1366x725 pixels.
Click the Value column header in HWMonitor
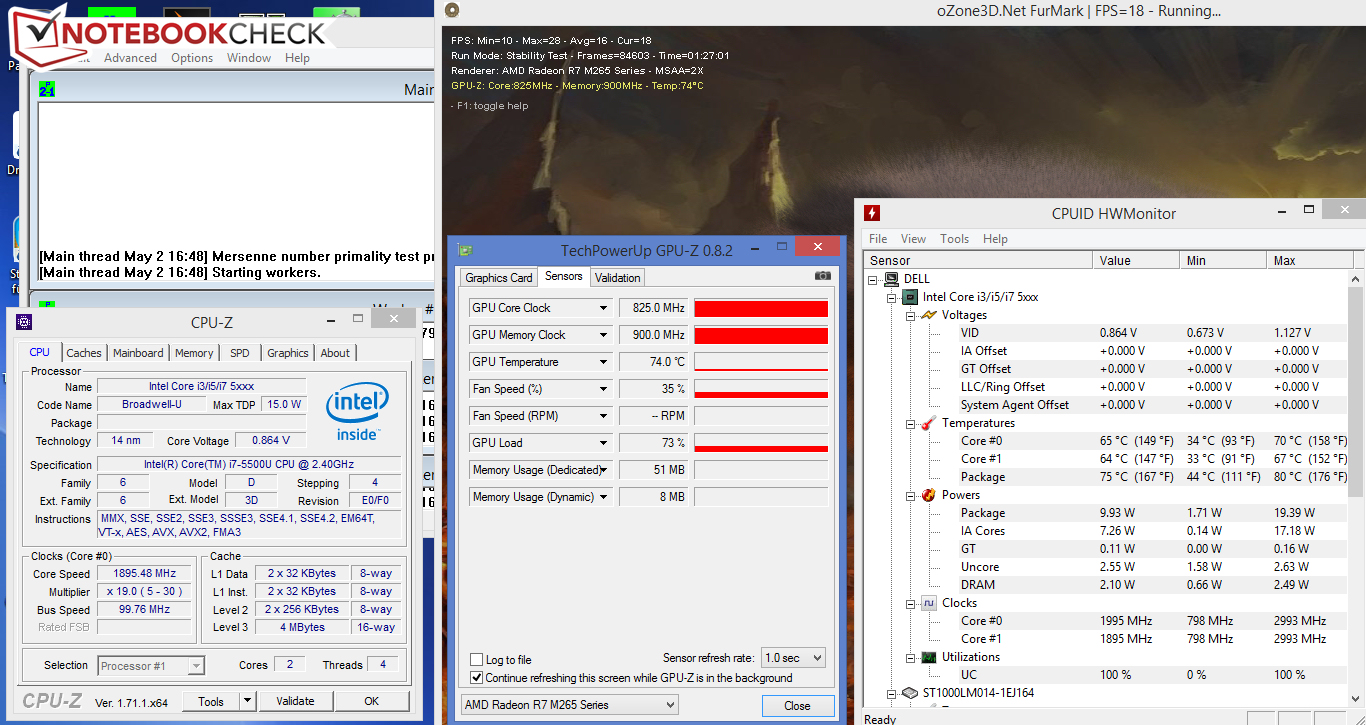point(1136,260)
